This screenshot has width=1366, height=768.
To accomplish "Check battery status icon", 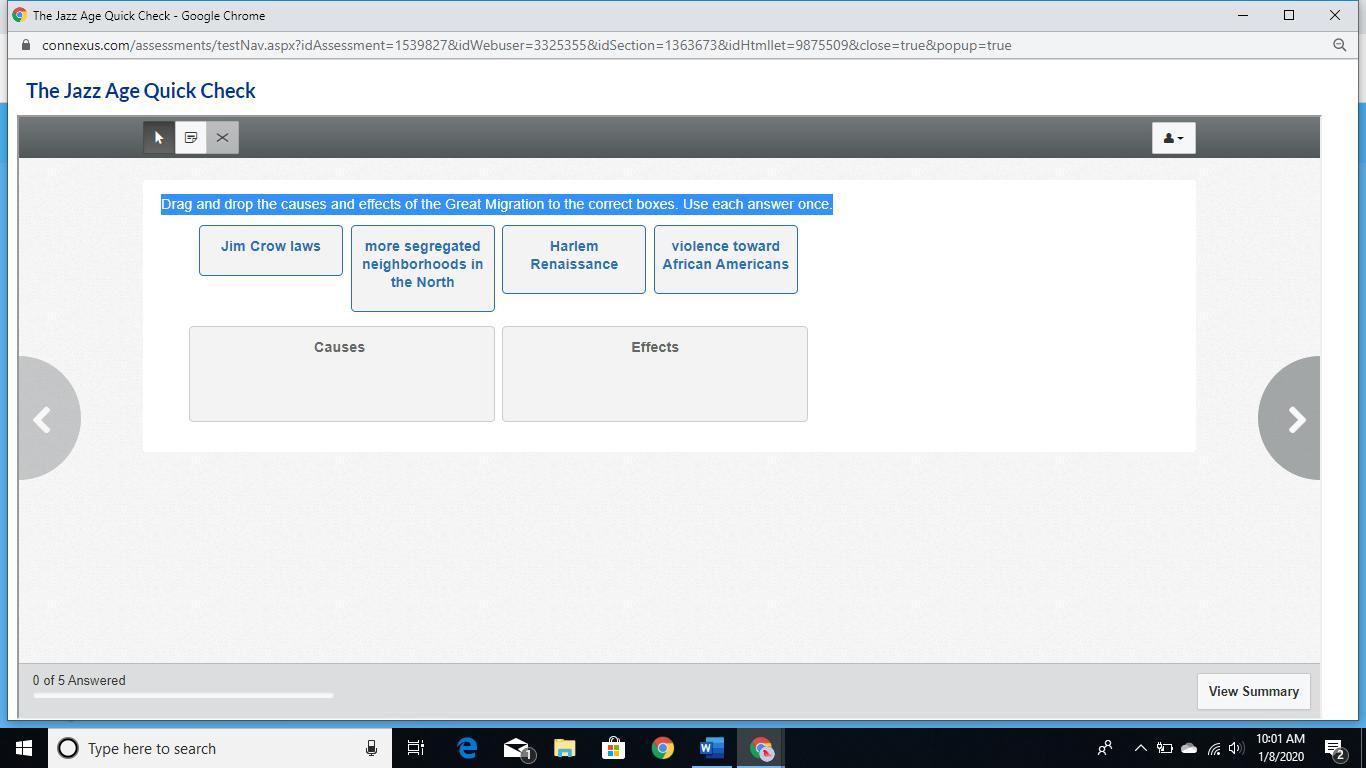I will [1164, 748].
